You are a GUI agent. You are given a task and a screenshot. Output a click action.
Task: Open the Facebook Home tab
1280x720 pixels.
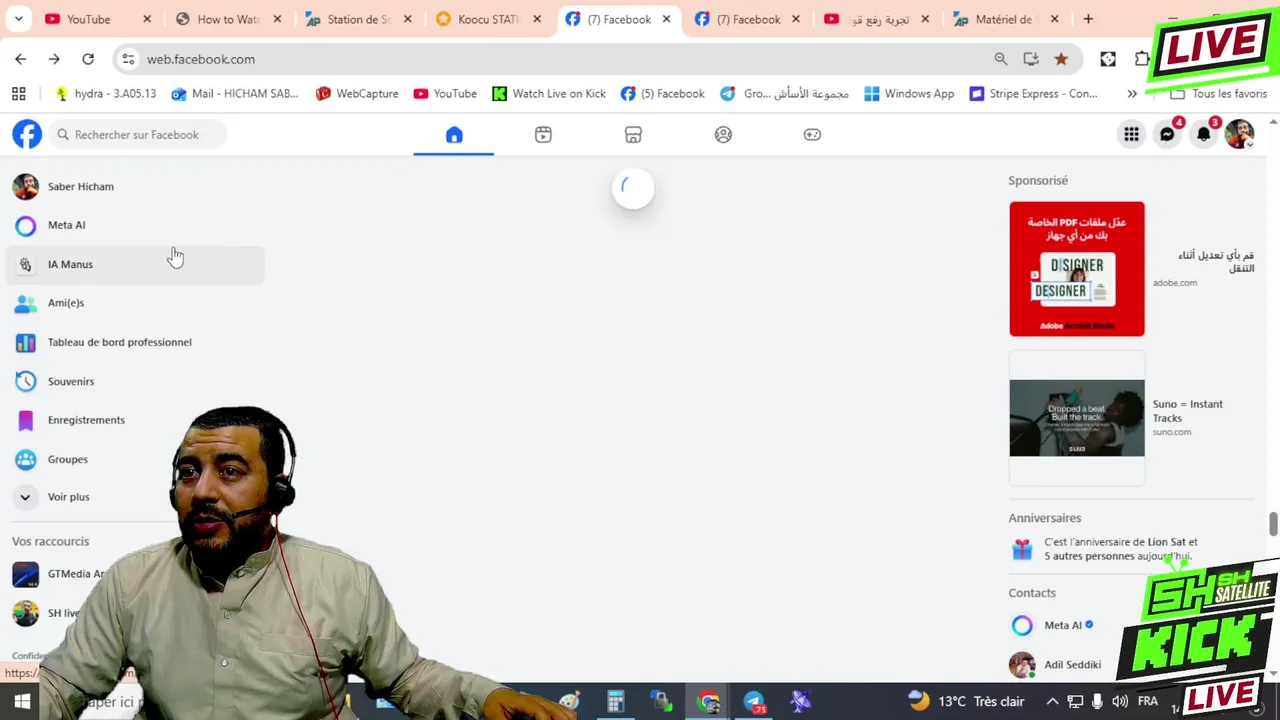pos(454,135)
